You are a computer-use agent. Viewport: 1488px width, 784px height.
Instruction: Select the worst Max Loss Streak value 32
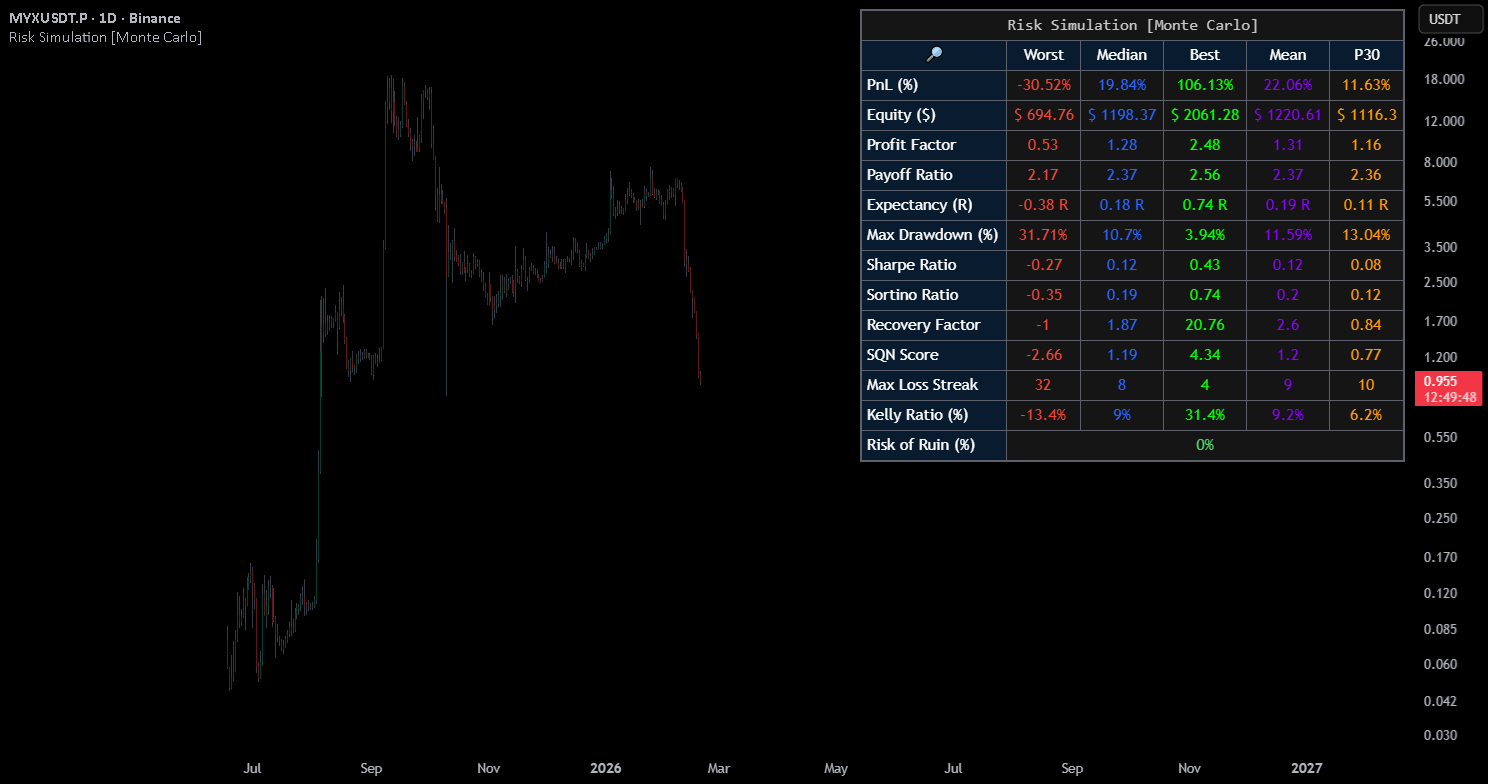(1044, 385)
